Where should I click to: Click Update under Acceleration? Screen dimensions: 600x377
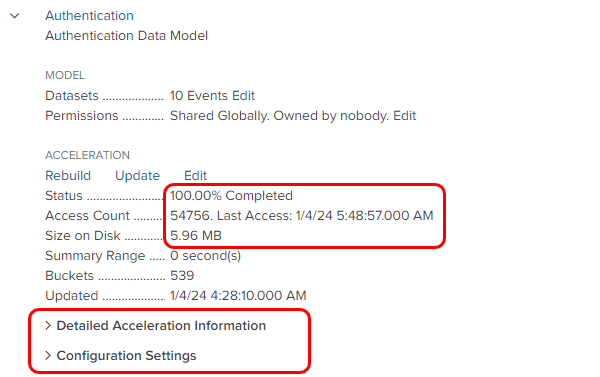137,175
